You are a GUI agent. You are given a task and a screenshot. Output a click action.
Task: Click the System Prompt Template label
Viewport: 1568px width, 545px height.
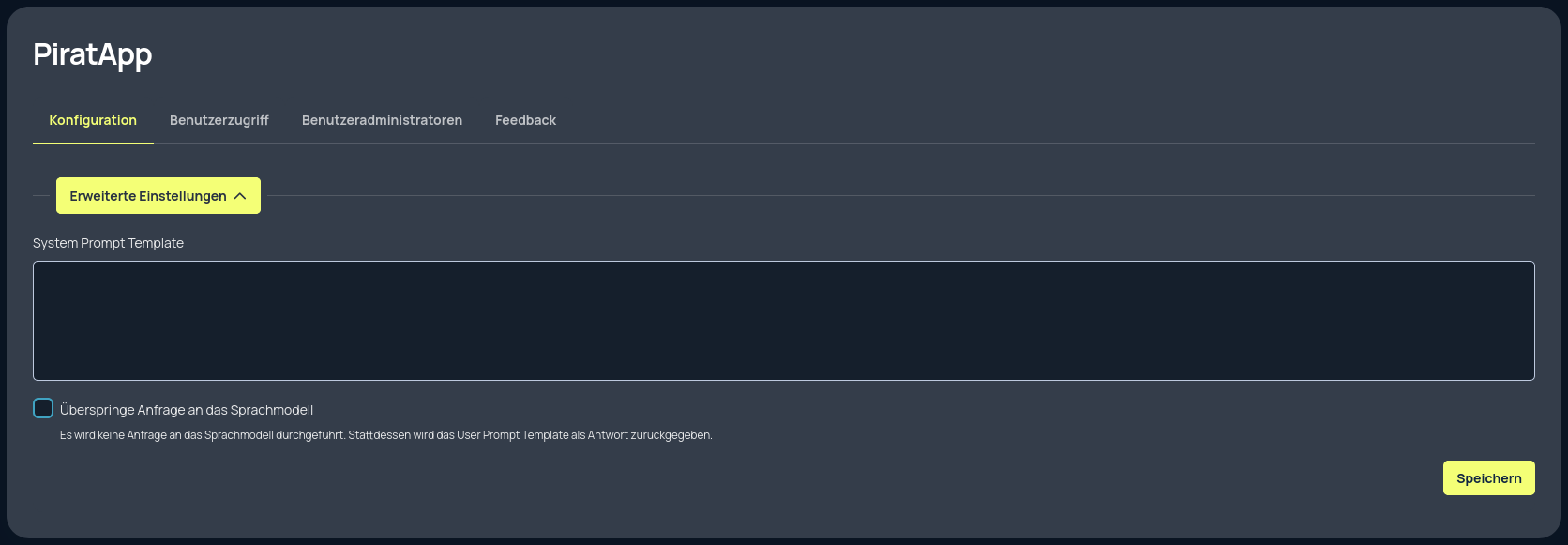point(108,243)
